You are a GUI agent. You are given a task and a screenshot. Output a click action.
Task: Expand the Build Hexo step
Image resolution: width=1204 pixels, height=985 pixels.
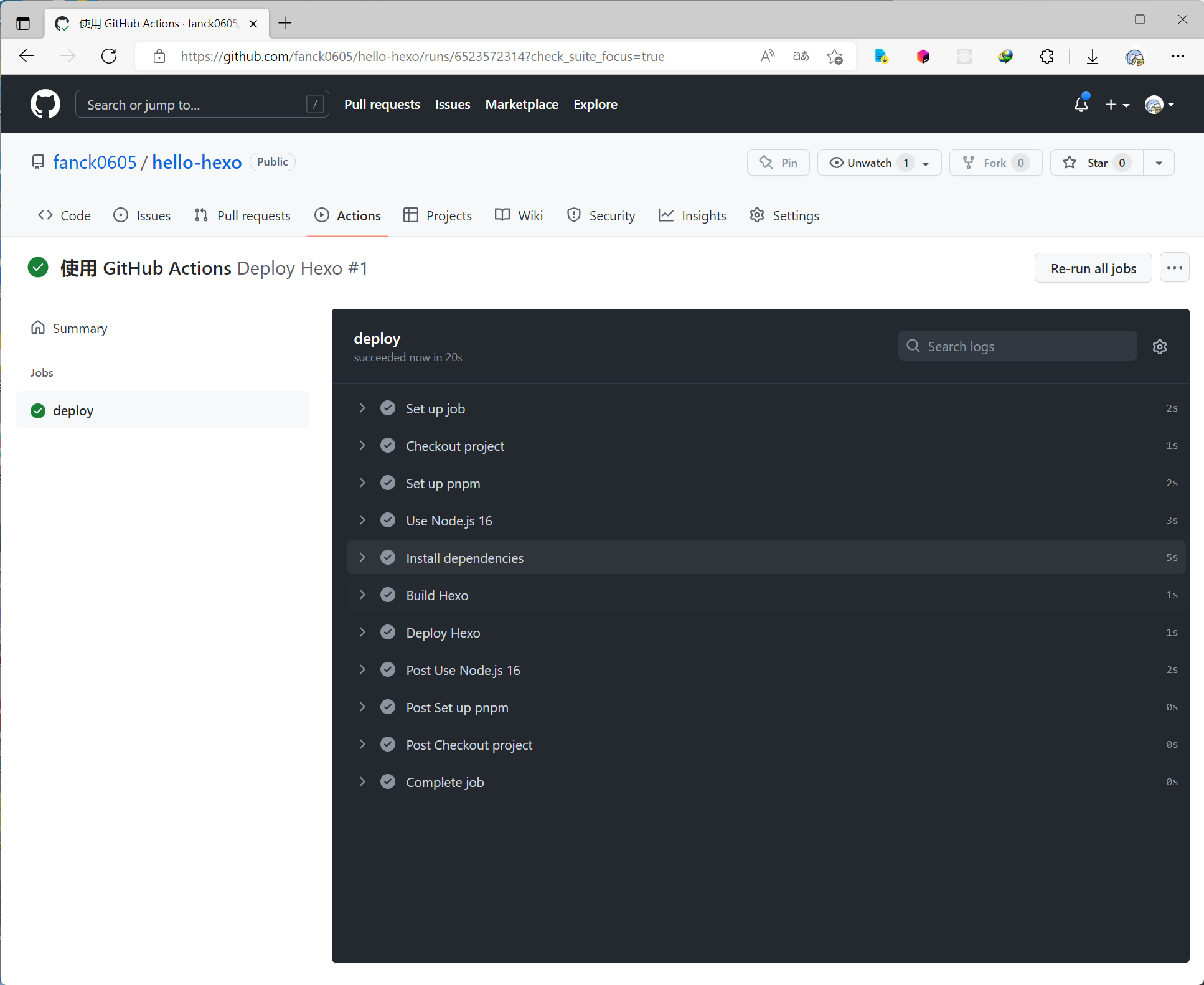(x=766, y=595)
